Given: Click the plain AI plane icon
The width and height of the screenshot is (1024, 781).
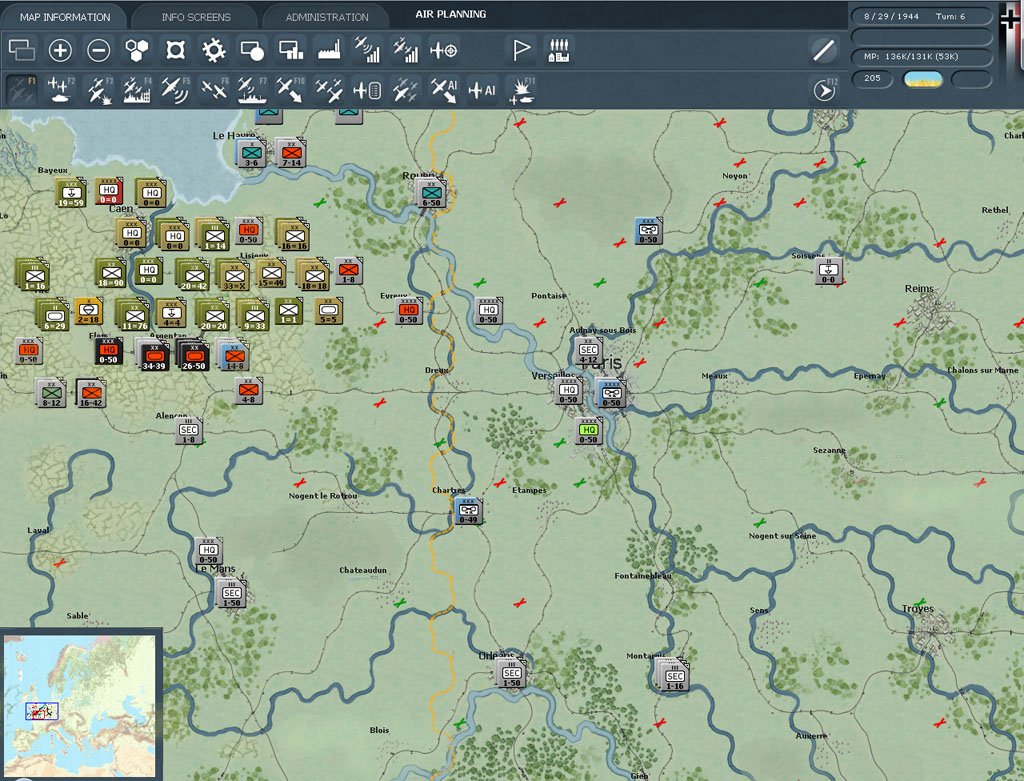Looking at the screenshot, I should pos(482,90).
